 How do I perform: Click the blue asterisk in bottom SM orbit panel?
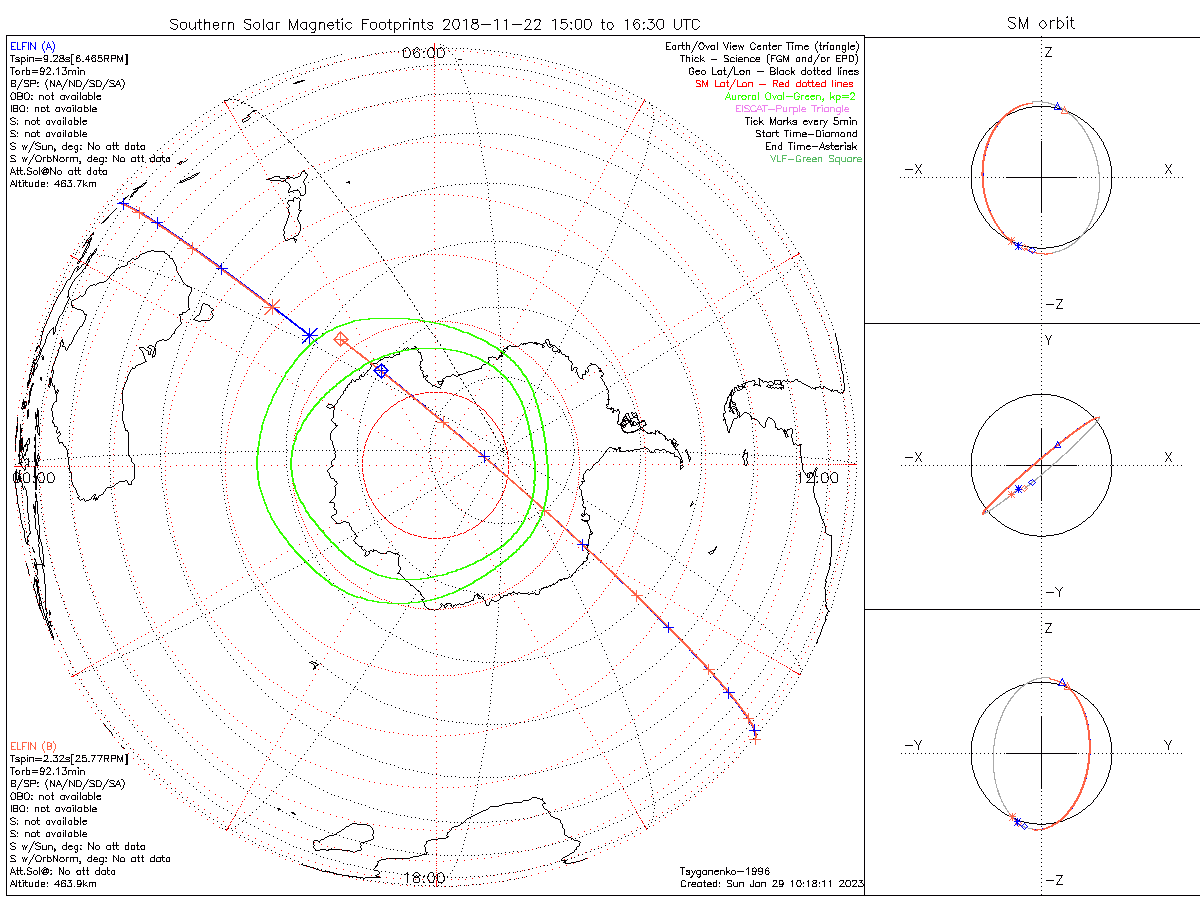(1017, 821)
